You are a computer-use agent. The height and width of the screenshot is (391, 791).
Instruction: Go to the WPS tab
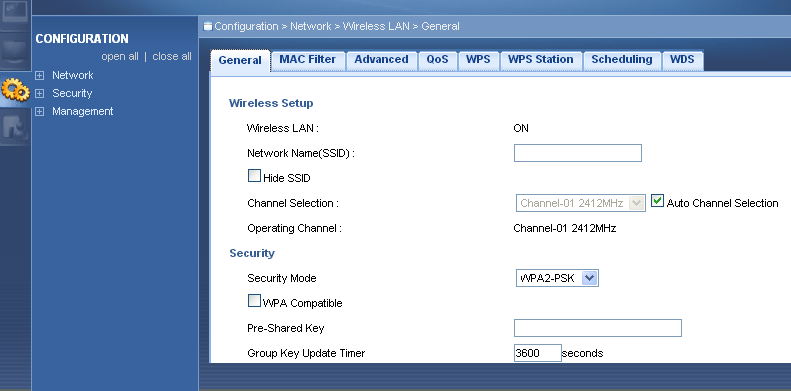tap(478, 60)
